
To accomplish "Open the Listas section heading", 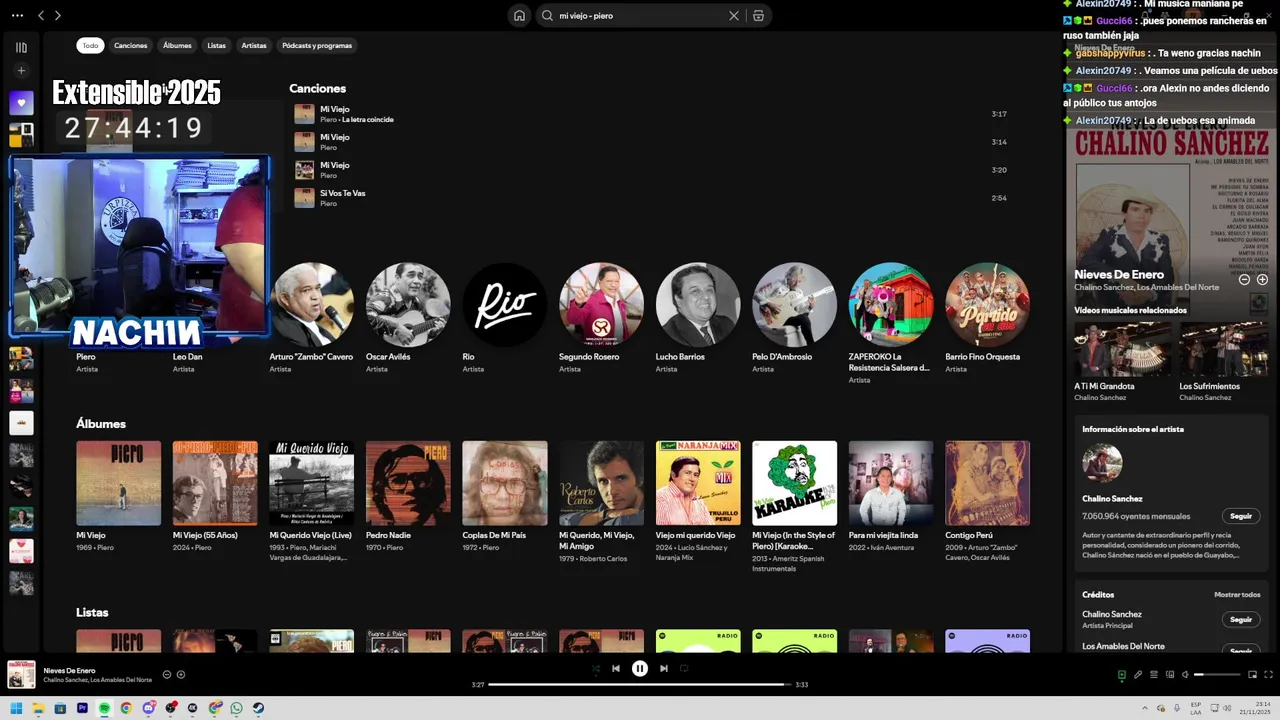I will 92,612.
